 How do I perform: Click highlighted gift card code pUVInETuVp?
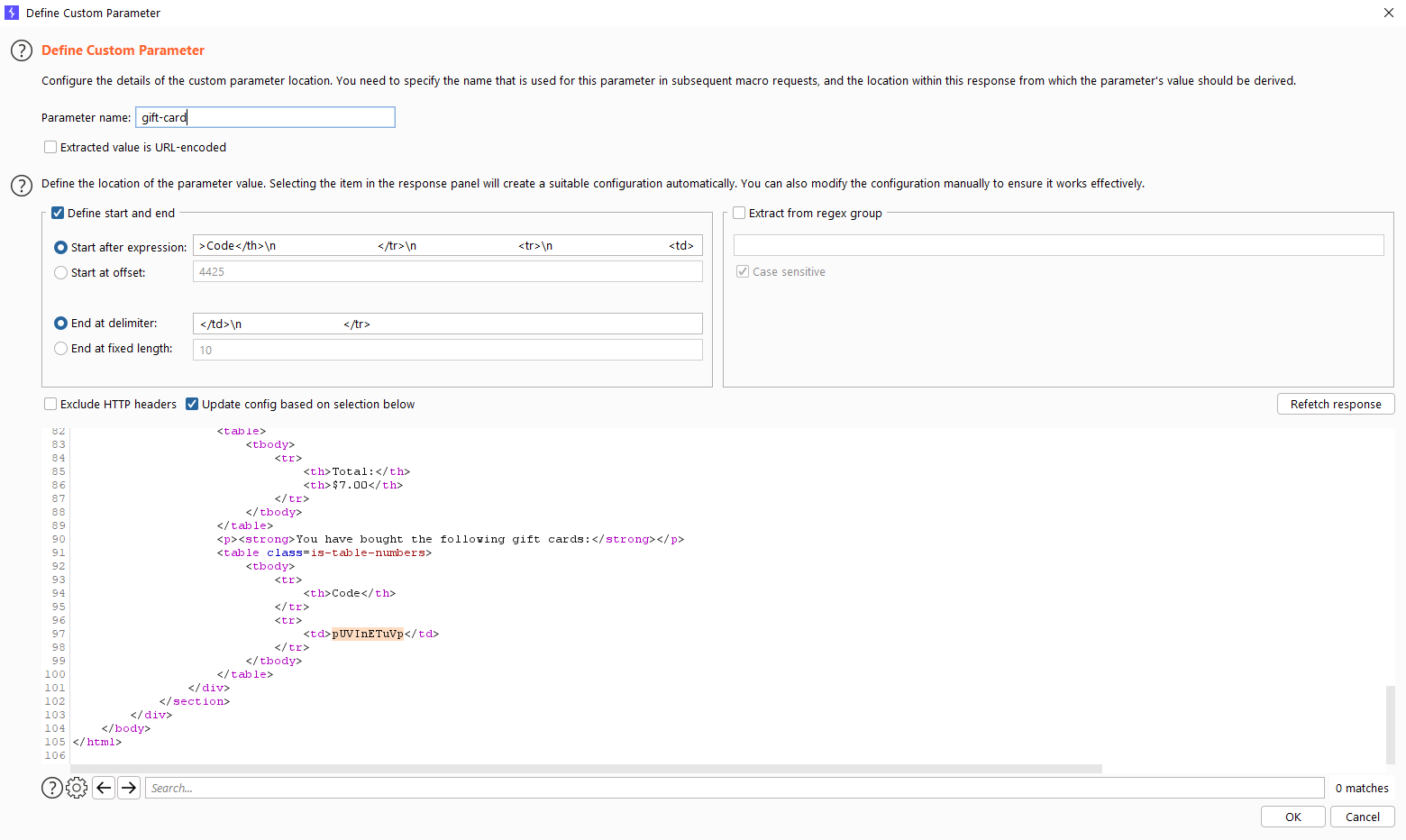pos(368,634)
